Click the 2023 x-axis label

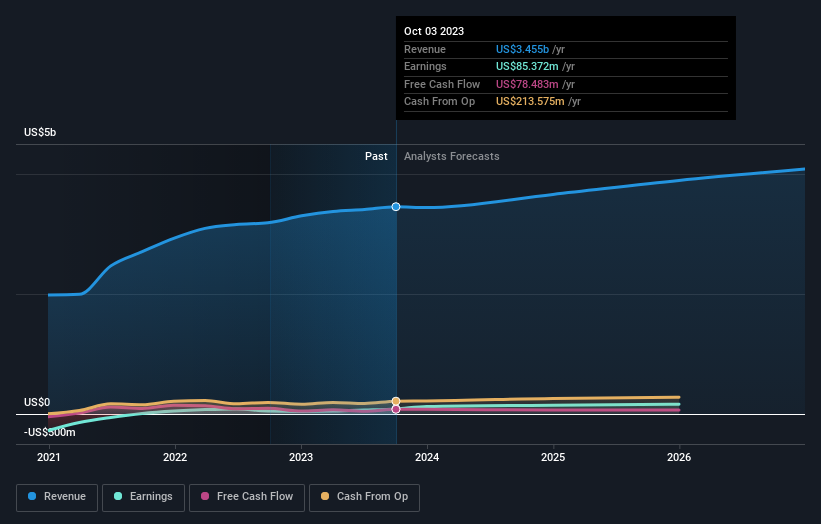pyautogui.click(x=301, y=457)
